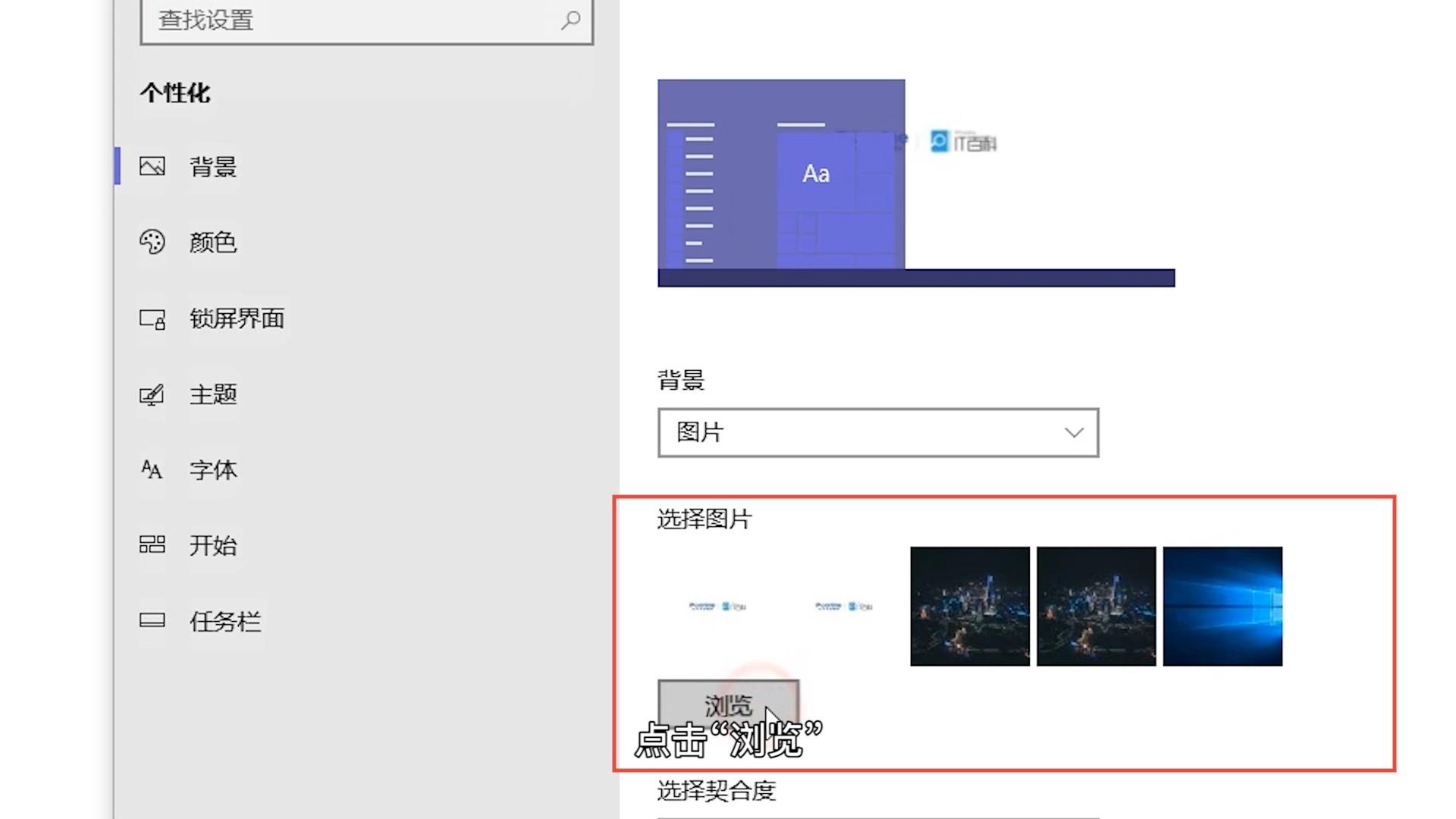Click the Lock screen icon
1456x819 pixels.
(x=152, y=318)
